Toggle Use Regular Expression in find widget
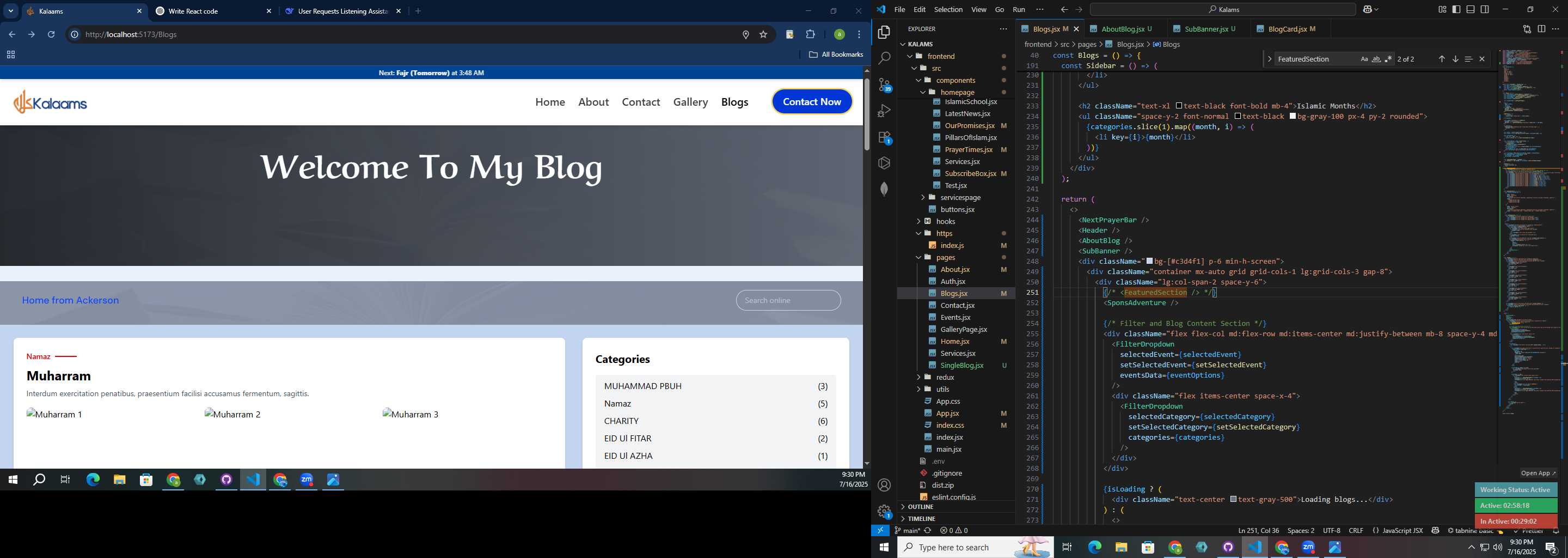Image resolution: width=1568 pixels, height=558 pixels. click(1388, 59)
